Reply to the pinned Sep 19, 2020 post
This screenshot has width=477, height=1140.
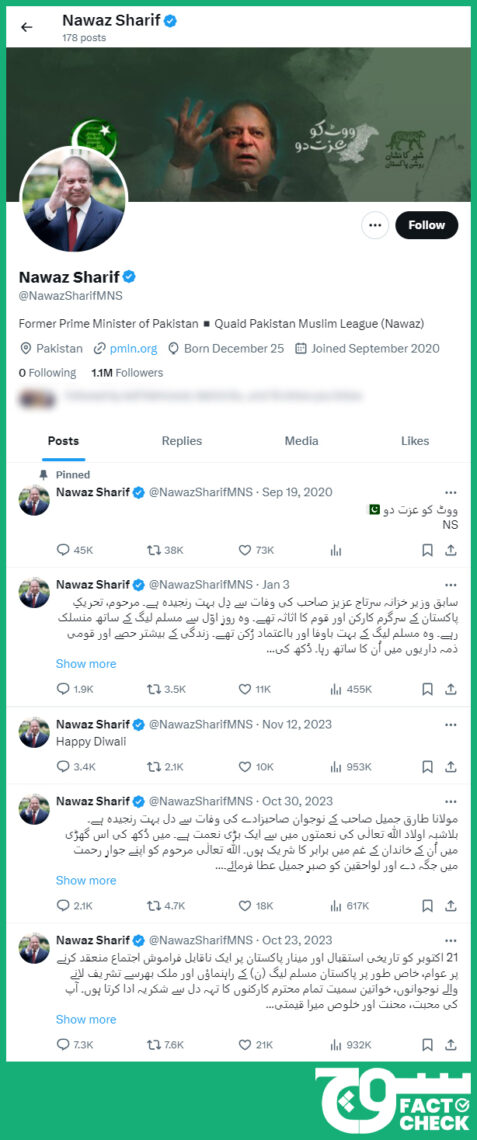[x=75, y=550]
